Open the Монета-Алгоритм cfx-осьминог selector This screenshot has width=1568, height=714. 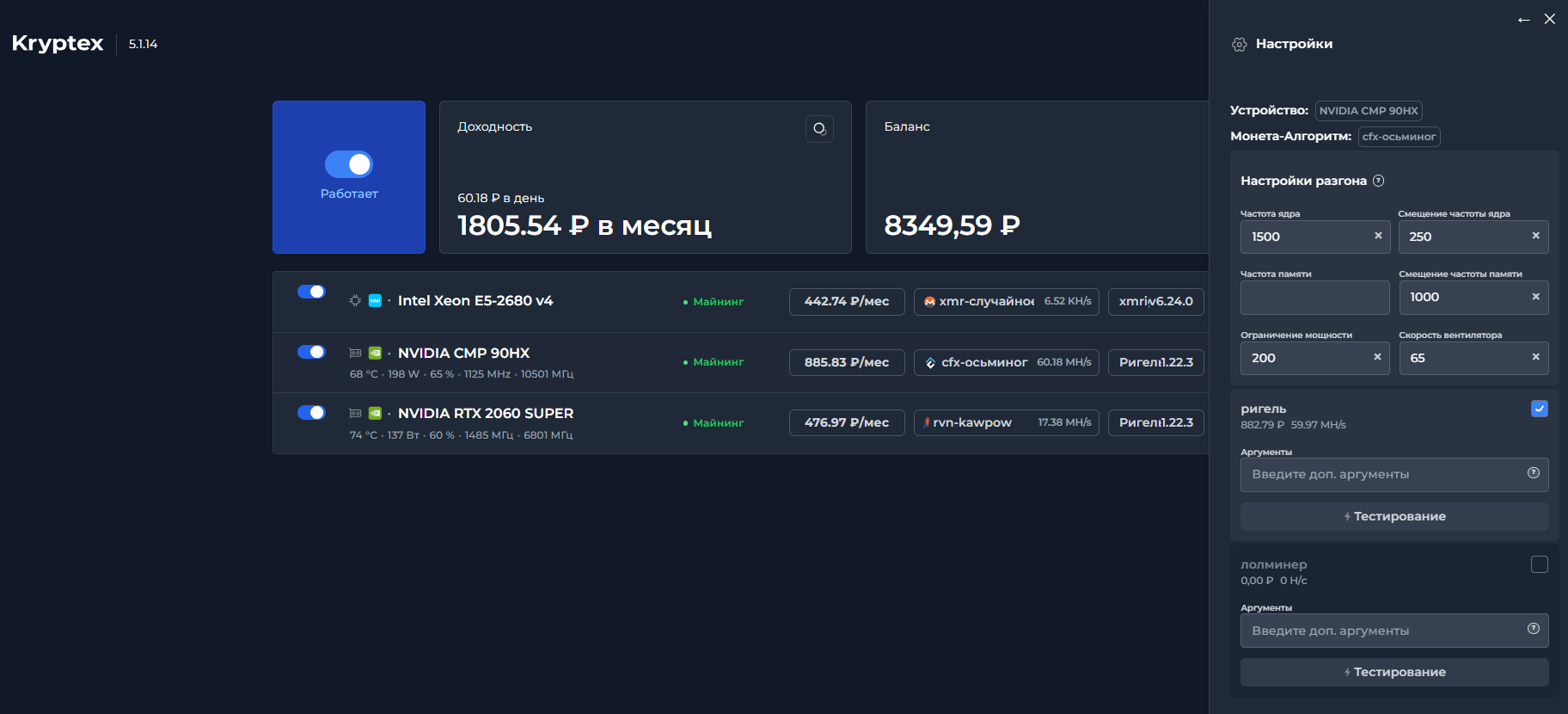1398,137
